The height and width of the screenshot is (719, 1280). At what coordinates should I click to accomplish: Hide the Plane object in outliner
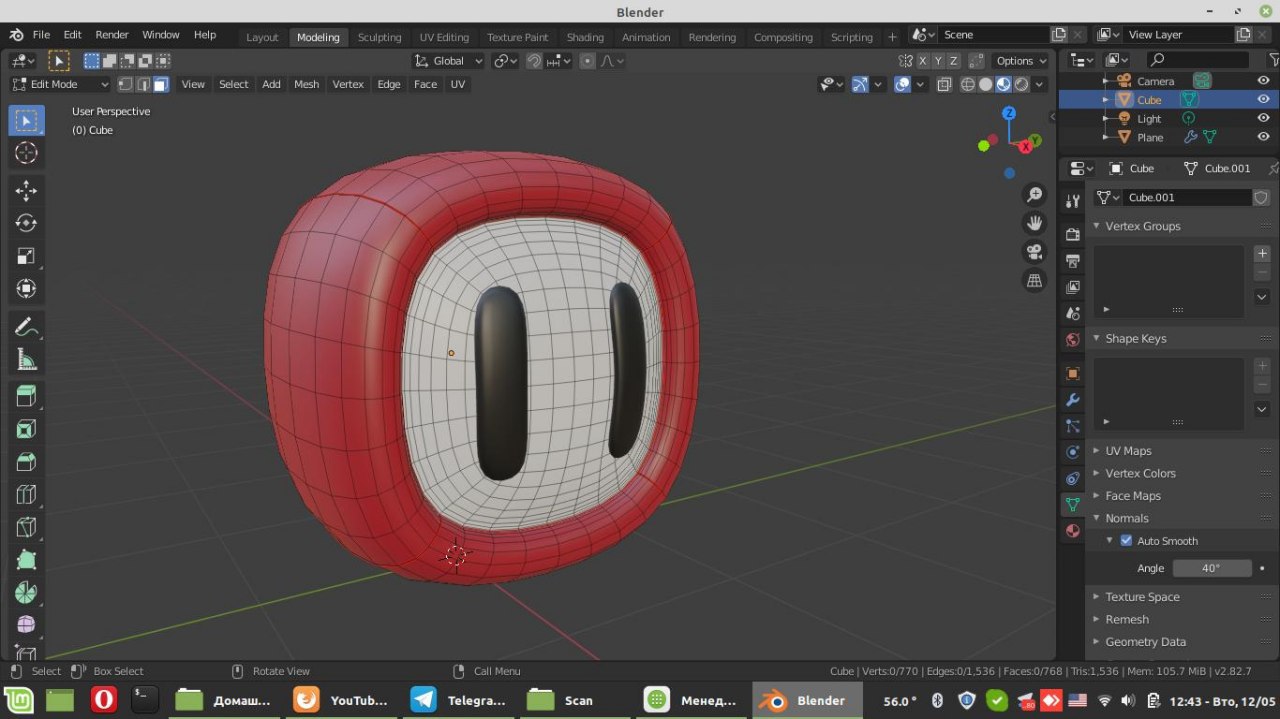1263,137
